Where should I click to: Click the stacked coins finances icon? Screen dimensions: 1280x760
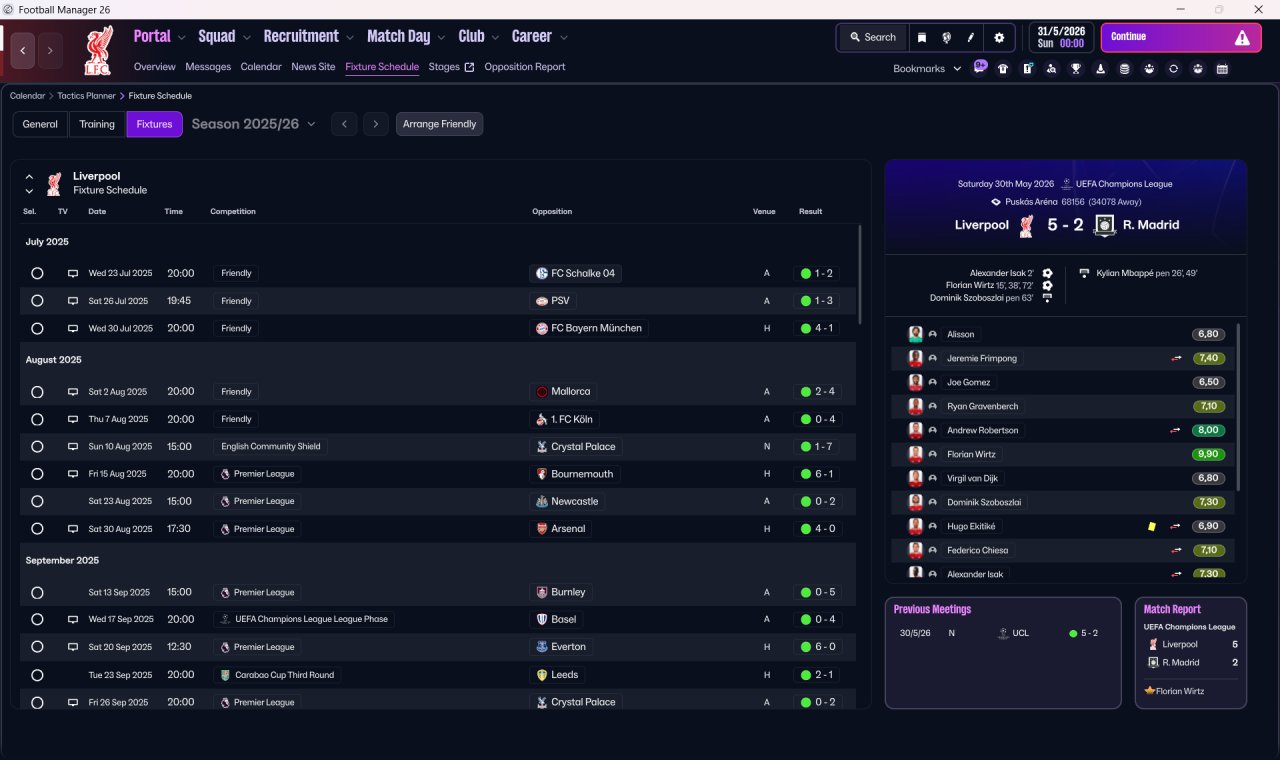pyautogui.click(x=1125, y=69)
